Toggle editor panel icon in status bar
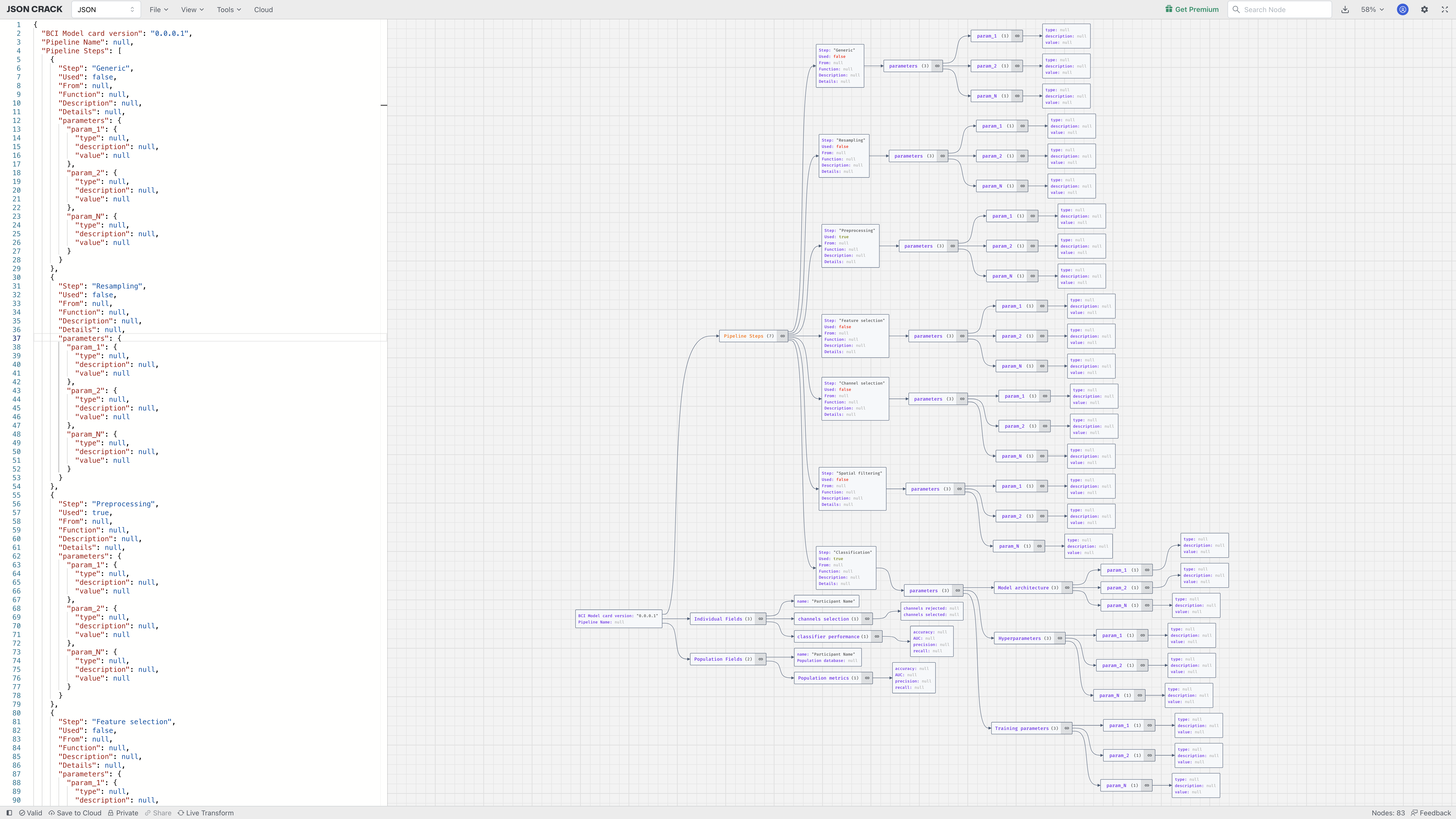The height and width of the screenshot is (819, 1456). click(9, 813)
